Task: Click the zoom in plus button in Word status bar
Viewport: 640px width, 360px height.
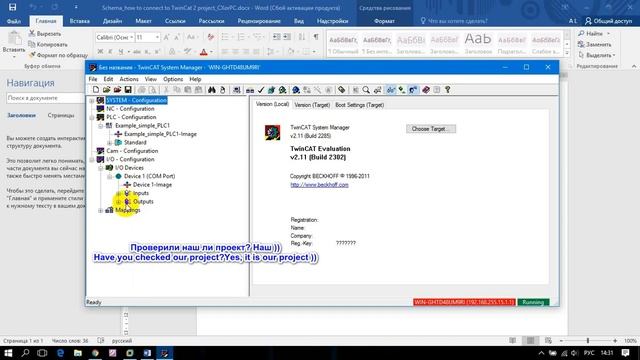Action: point(615,340)
